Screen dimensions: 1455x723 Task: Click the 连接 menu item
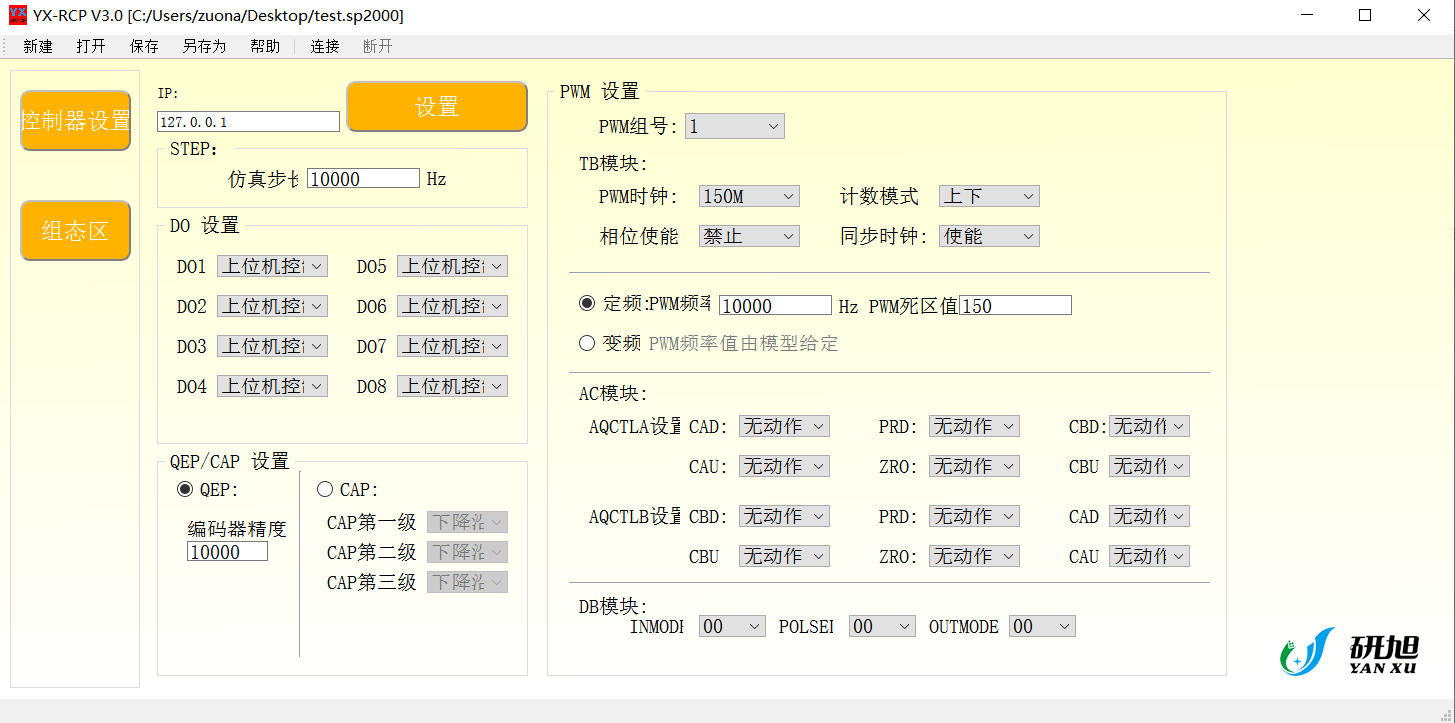(325, 46)
